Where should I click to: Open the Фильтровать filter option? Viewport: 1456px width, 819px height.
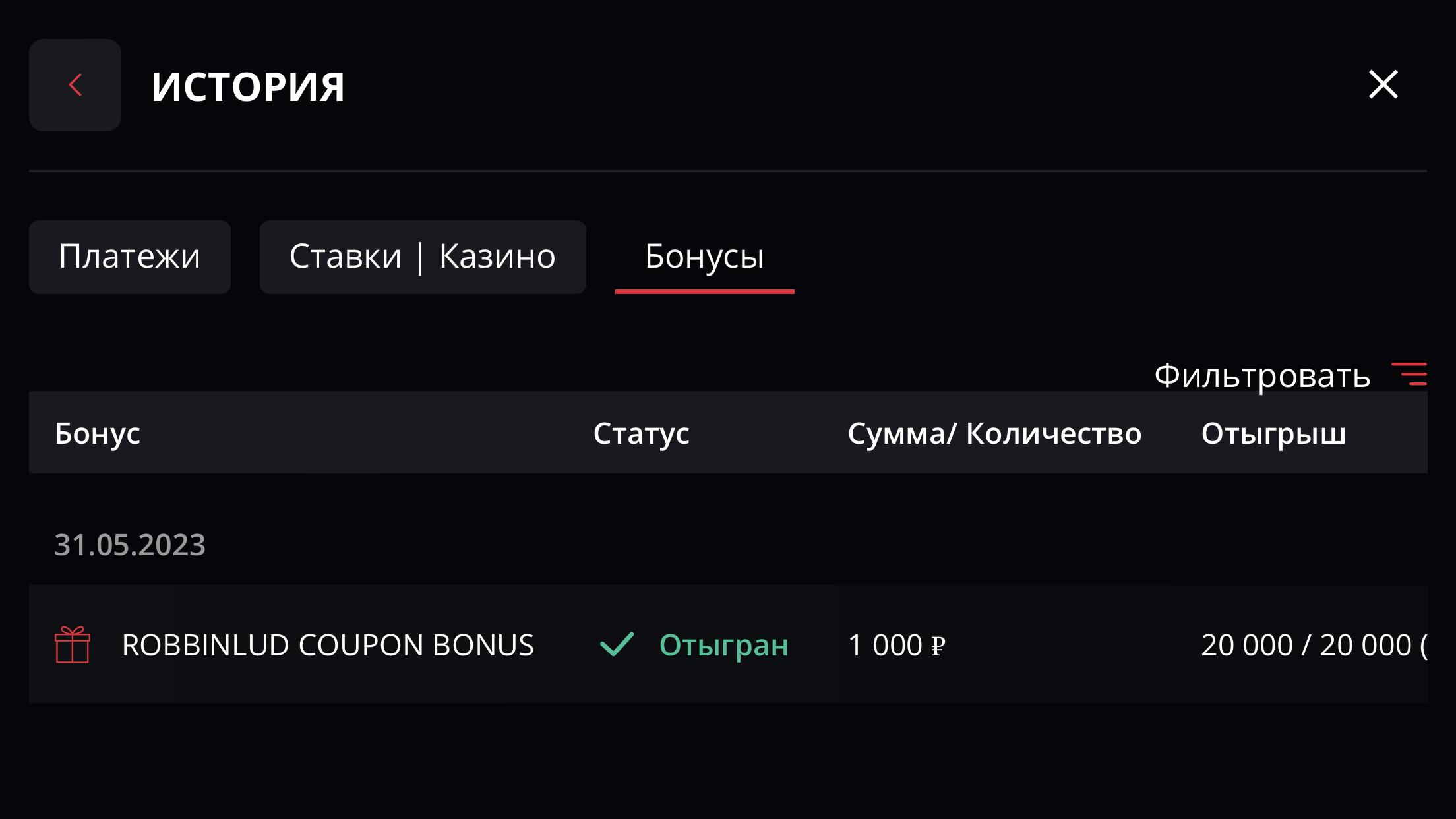[x=1262, y=375]
